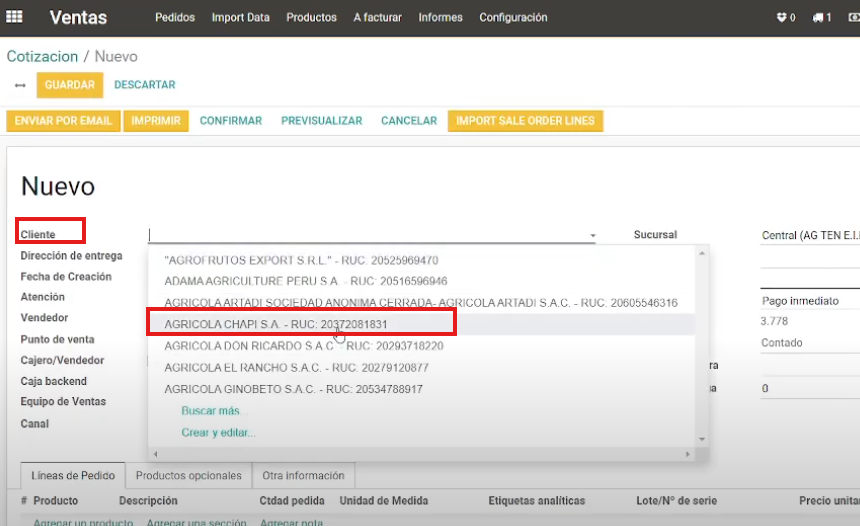
Task: Switch to Productos opcionales tab
Action: [188, 476]
